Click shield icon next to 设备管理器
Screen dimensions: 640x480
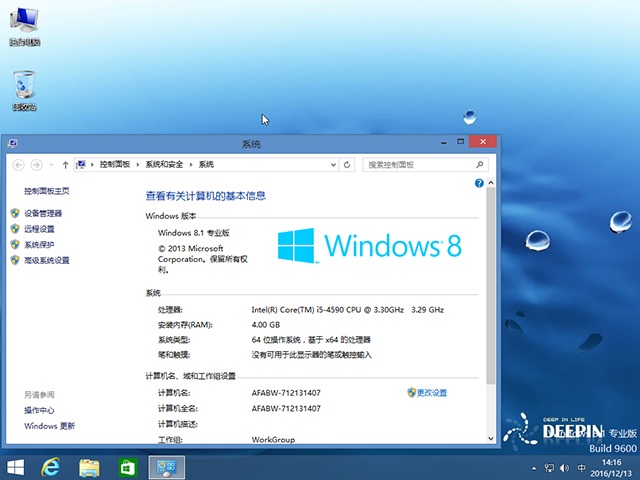[x=15, y=213]
